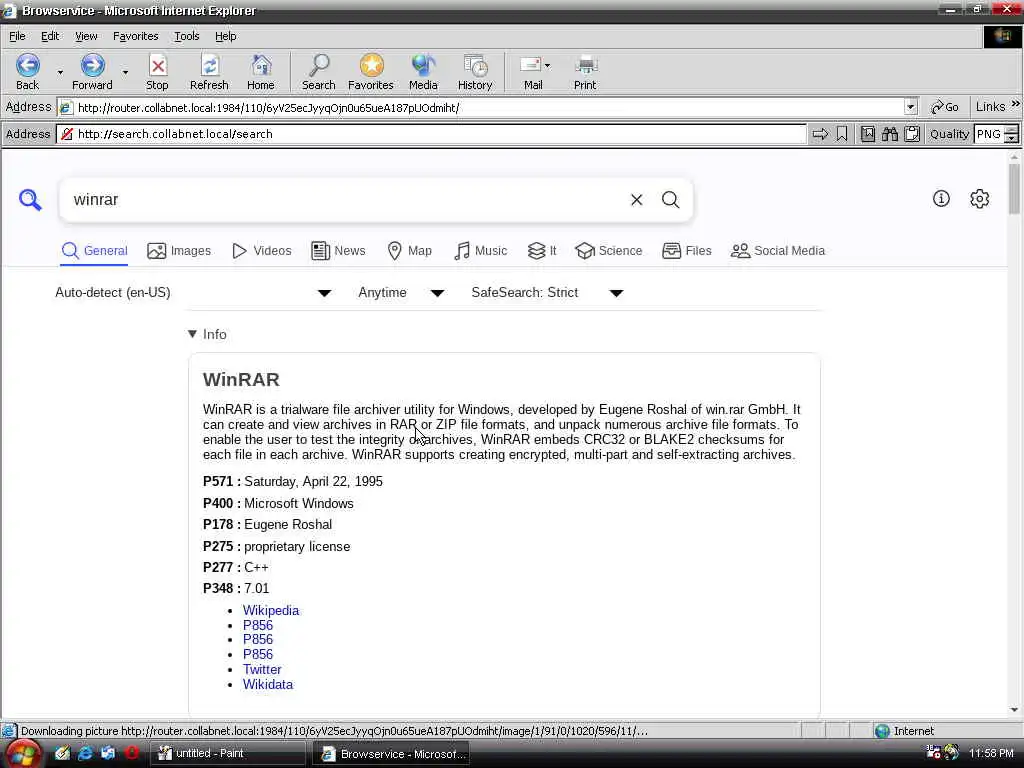The height and width of the screenshot is (768, 1024).
Task: Click Browservice go arrow icon
Action: click(820, 134)
